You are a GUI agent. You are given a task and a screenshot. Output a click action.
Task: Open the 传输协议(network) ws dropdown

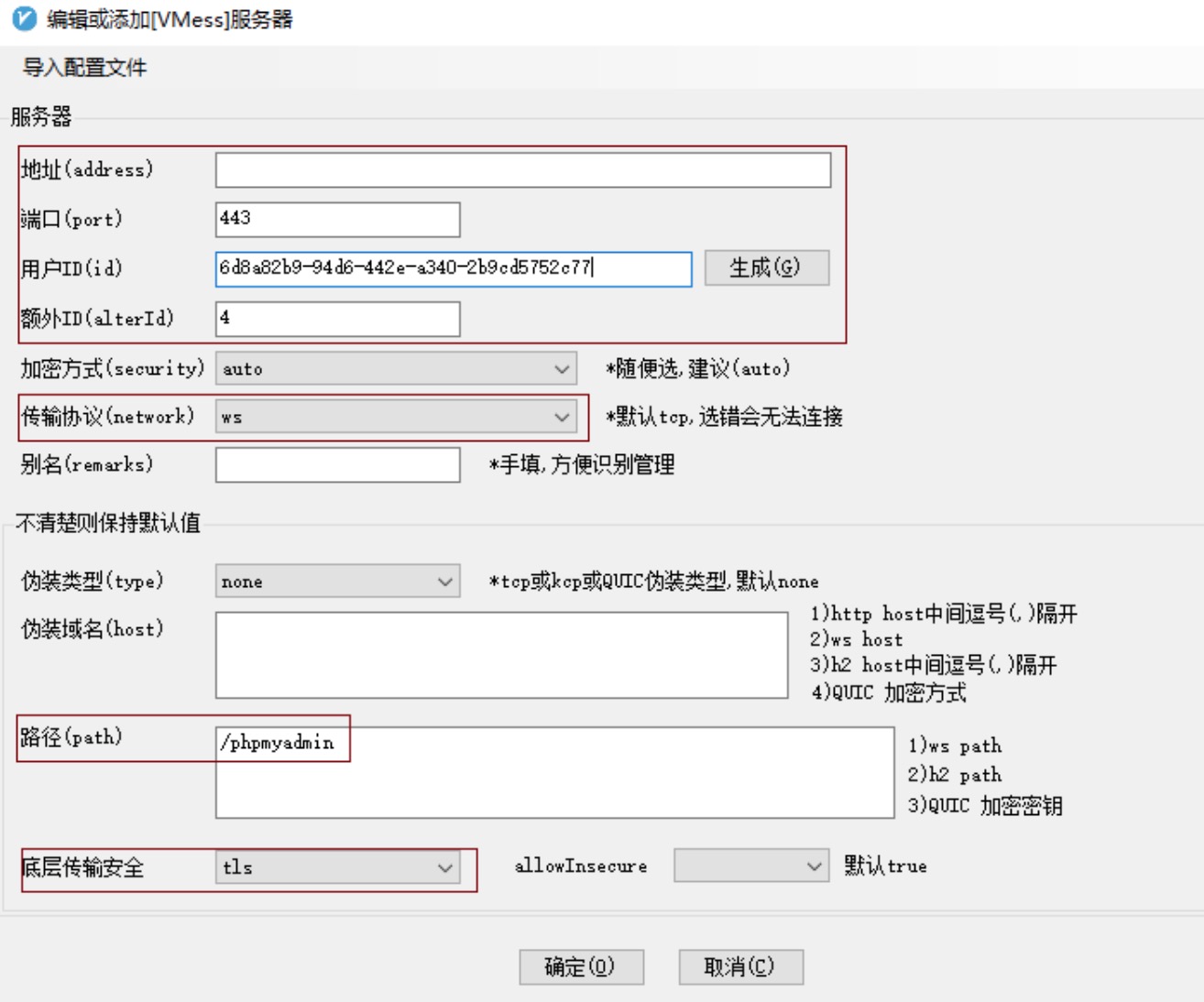point(396,417)
